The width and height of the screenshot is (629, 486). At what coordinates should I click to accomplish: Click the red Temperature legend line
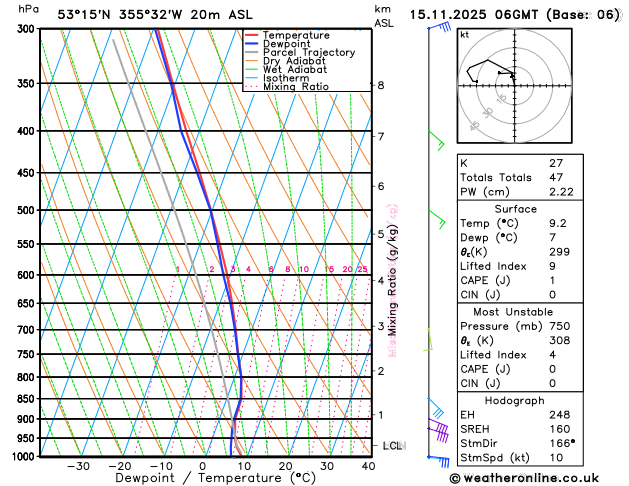click(x=251, y=35)
